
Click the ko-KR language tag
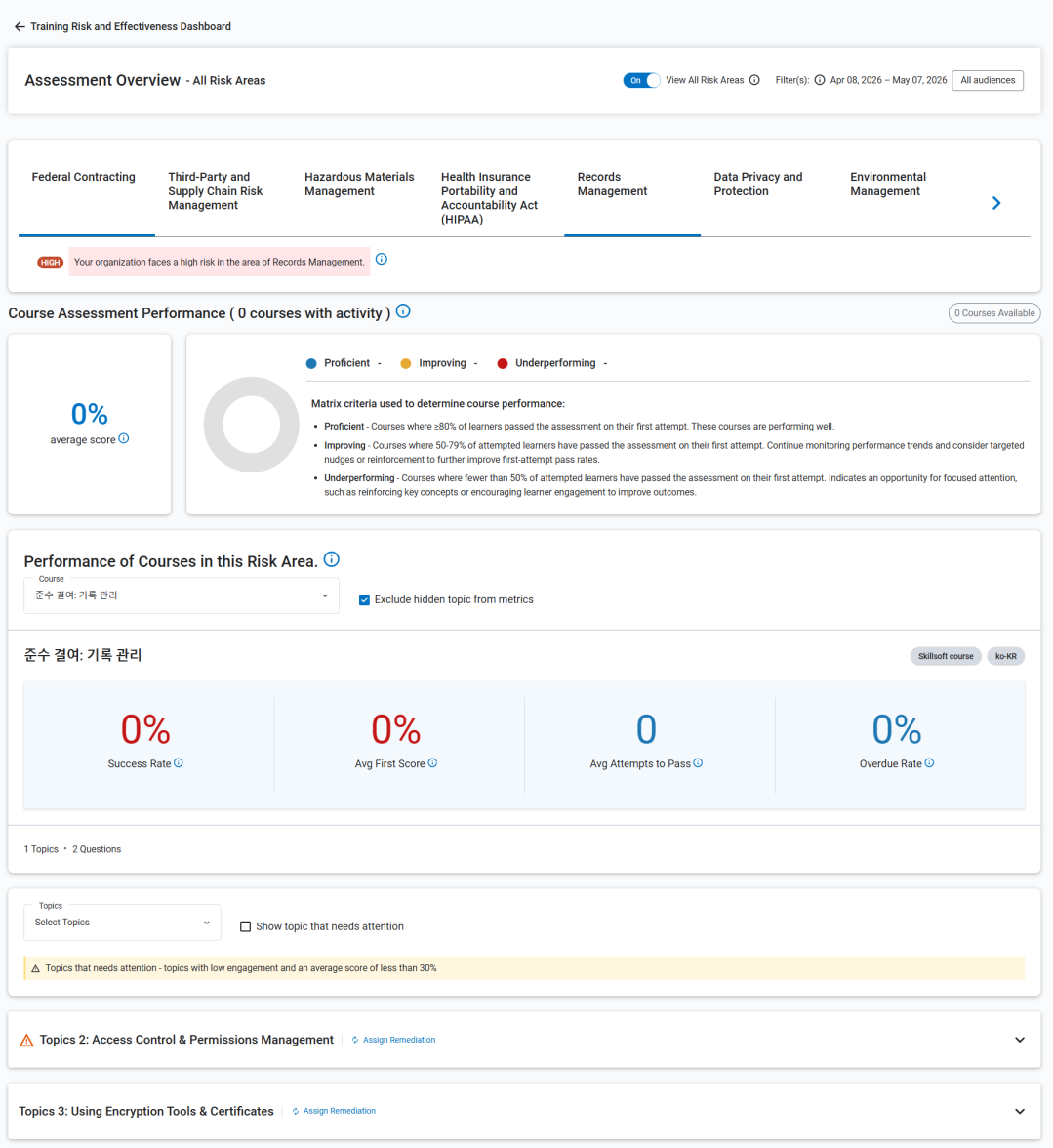pos(1005,656)
